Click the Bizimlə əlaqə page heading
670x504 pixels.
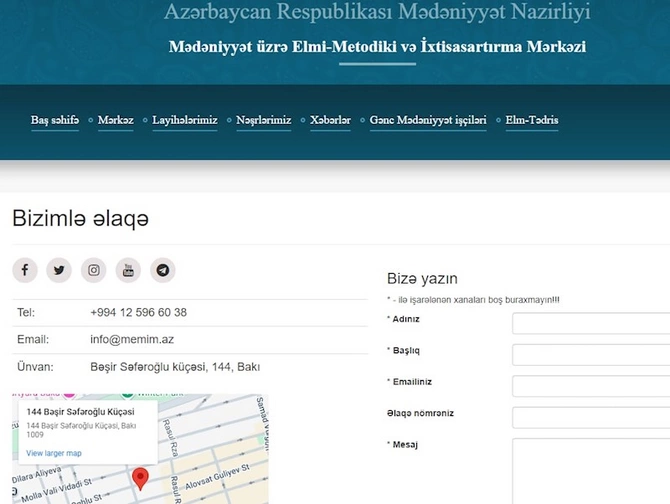click(80, 218)
